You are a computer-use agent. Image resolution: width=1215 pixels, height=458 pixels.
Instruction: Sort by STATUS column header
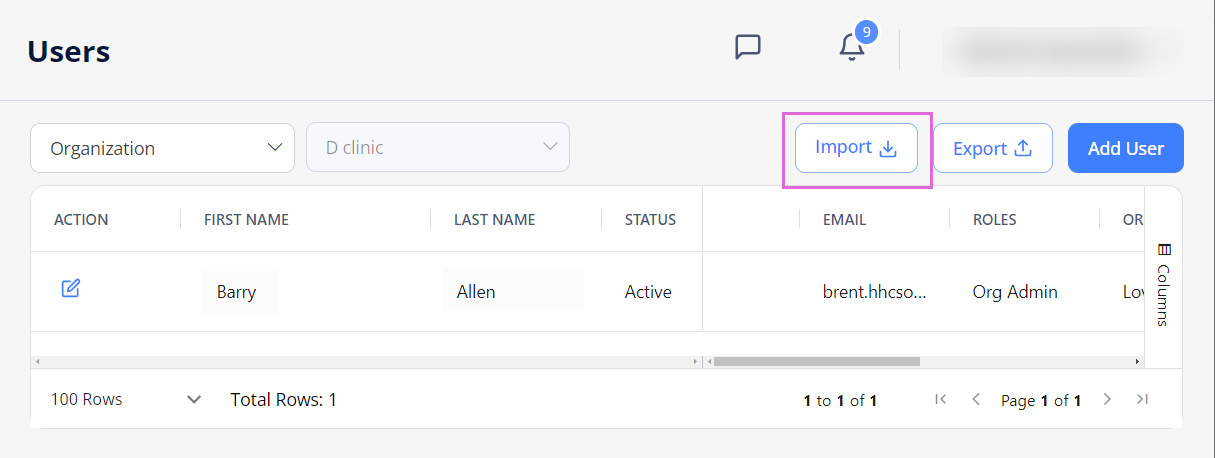click(650, 220)
